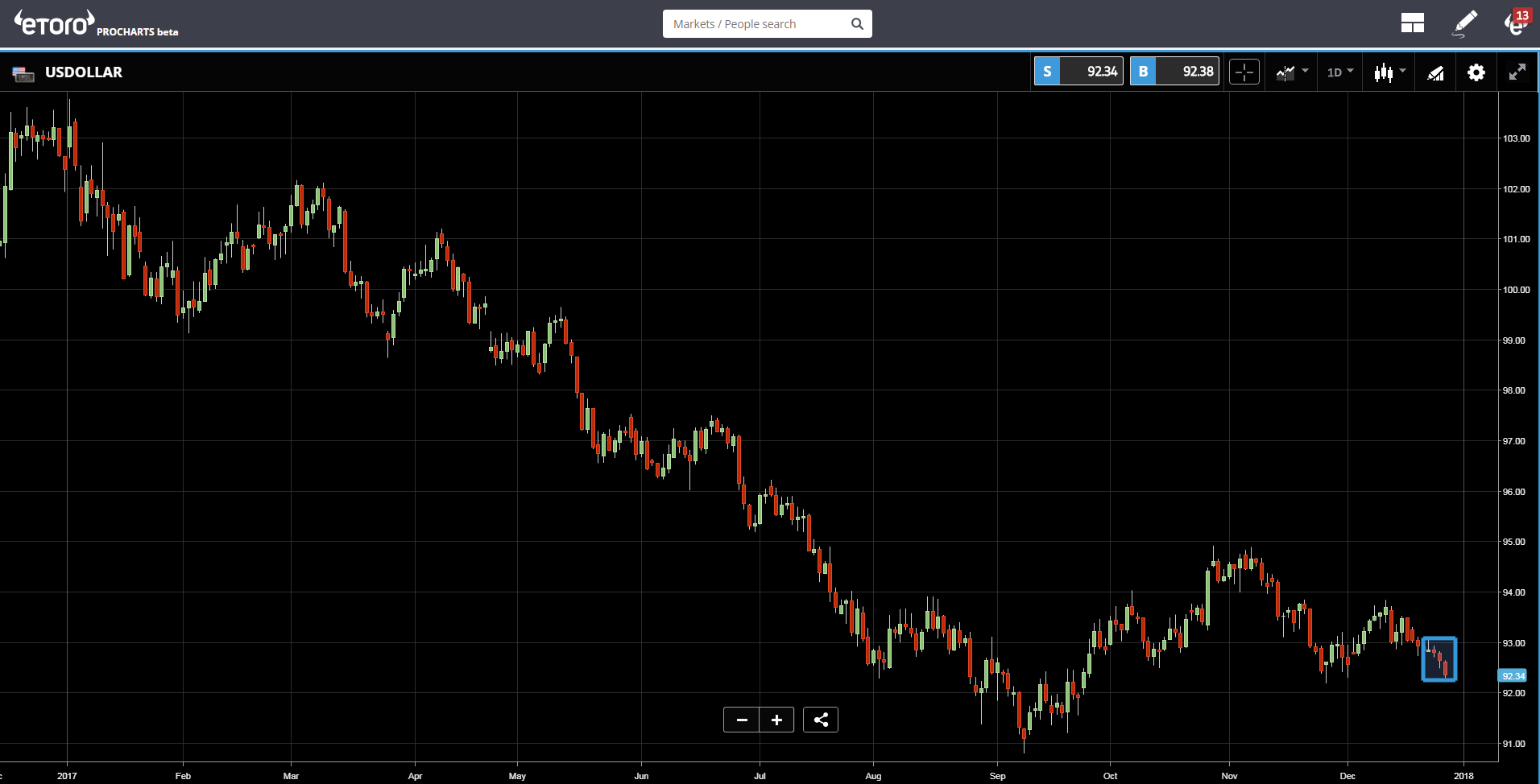Image resolution: width=1540 pixels, height=784 pixels.
Task: Click the Jun time axis label
Action: (x=641, y=776)
